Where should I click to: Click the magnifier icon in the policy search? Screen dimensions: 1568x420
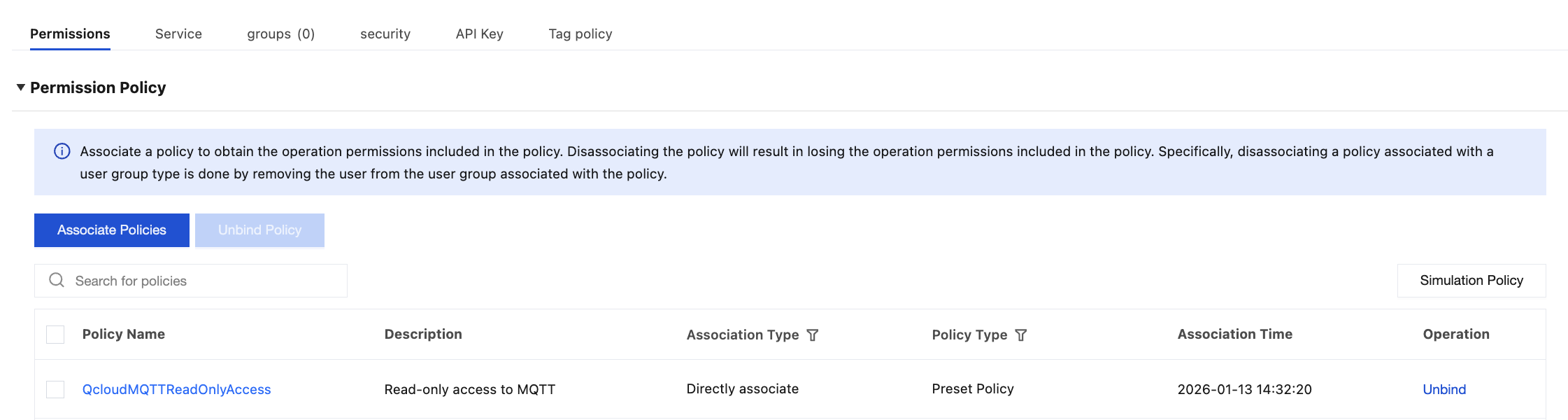click(57, 281)
